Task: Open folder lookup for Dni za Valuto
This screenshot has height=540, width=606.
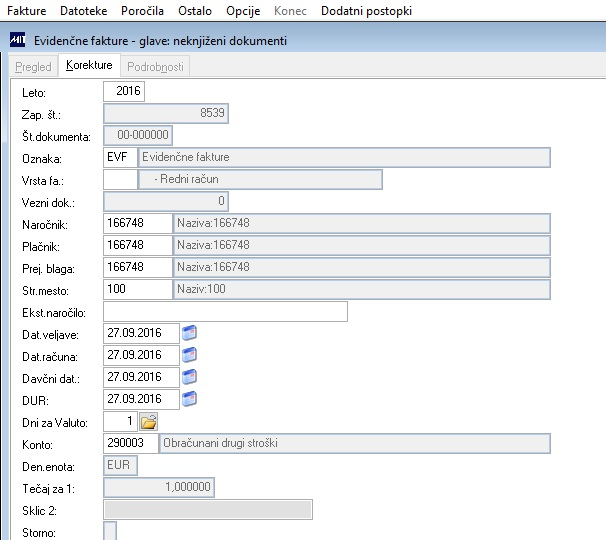Action: click(149, 421)
